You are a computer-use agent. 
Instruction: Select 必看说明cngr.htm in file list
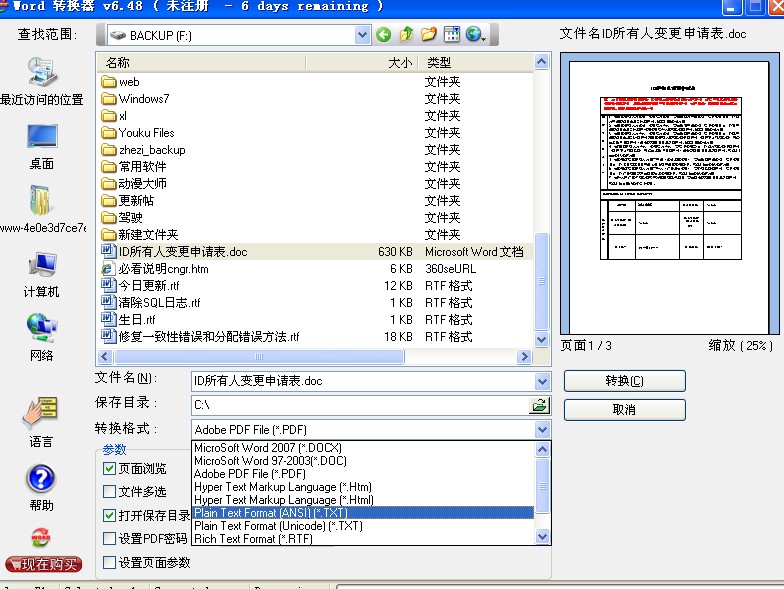[164, 269]
